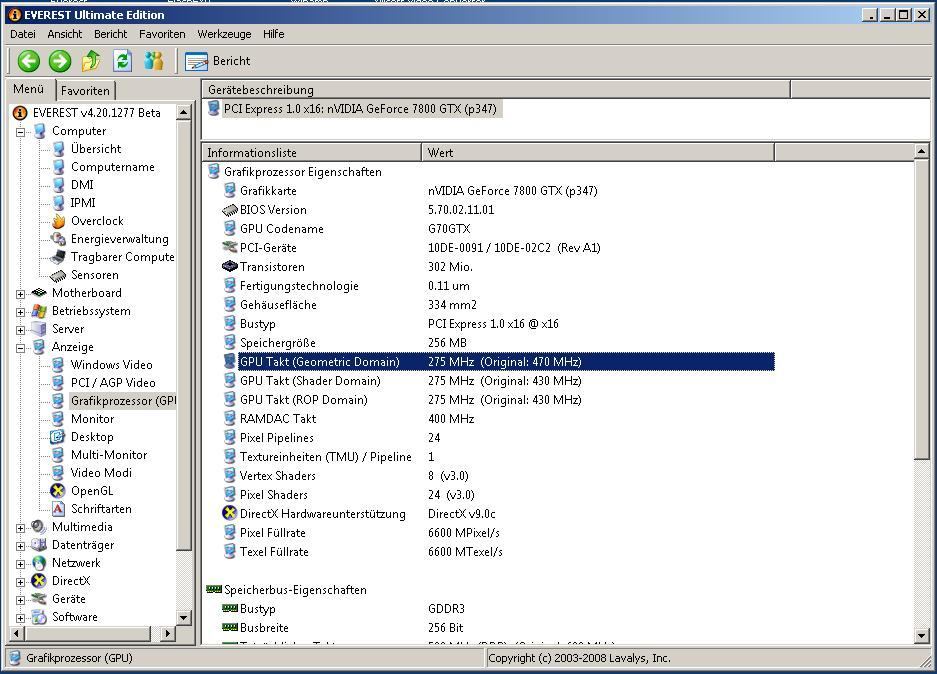Click the BIOS Version chip icon
Viewport: 937px width, 674px height.
(x=230, y=210)
